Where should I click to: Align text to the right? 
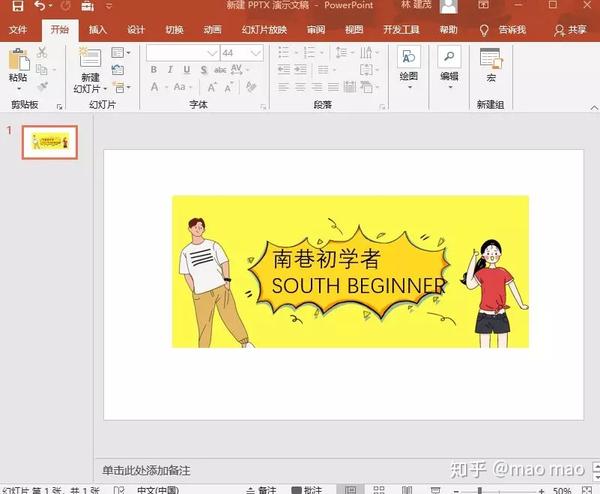[x=317, y=87]
